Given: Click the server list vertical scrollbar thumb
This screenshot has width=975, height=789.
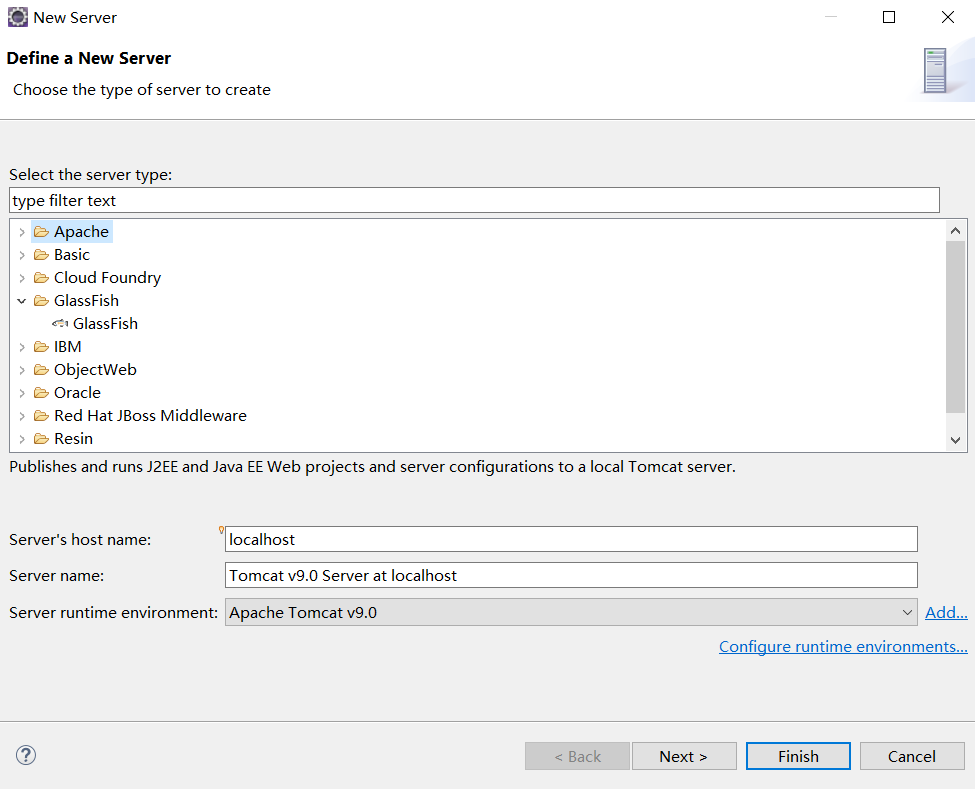Looking at the screenshot, I should [956, 327].
